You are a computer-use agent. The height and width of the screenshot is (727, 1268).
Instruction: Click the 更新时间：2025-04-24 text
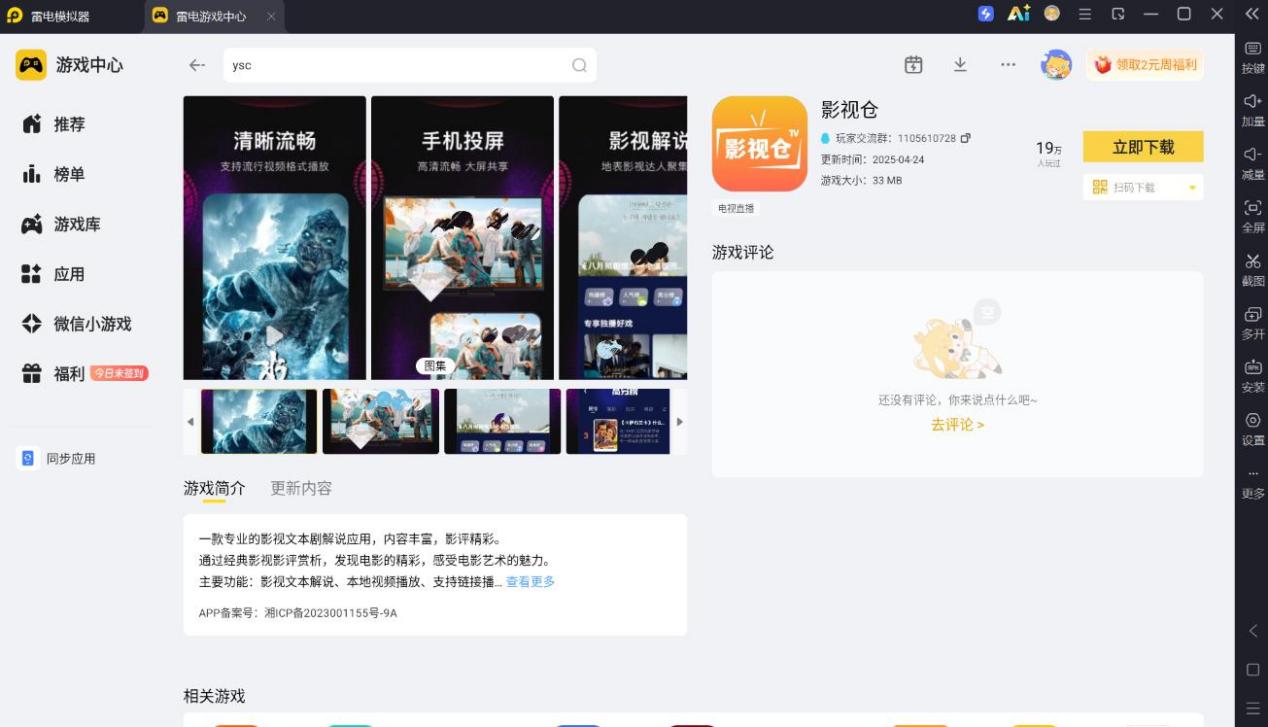872,160
